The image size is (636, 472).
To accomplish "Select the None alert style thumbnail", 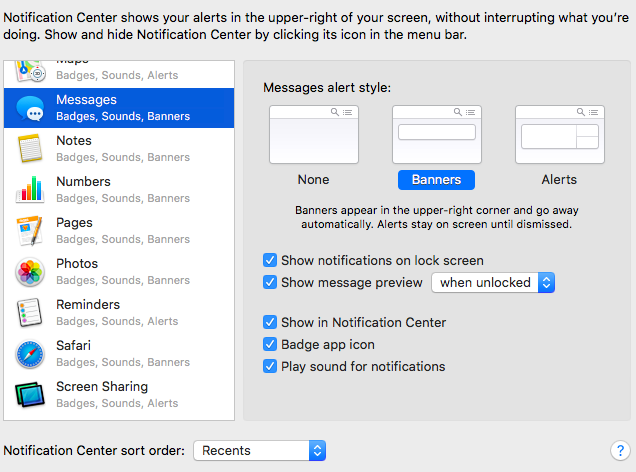I will [x=314, y=135].
